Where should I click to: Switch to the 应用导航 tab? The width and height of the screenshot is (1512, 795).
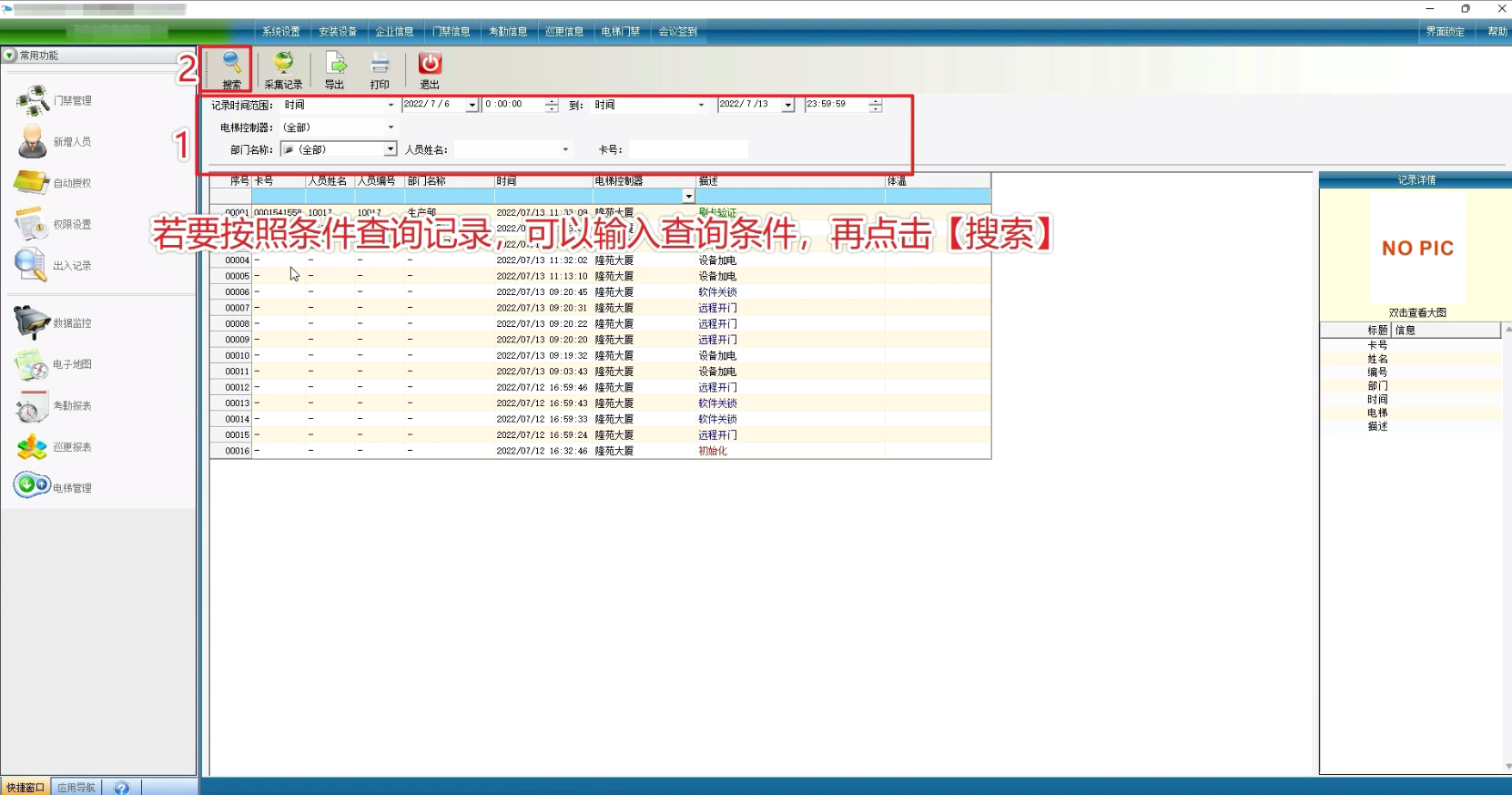[x=76, y=788]
